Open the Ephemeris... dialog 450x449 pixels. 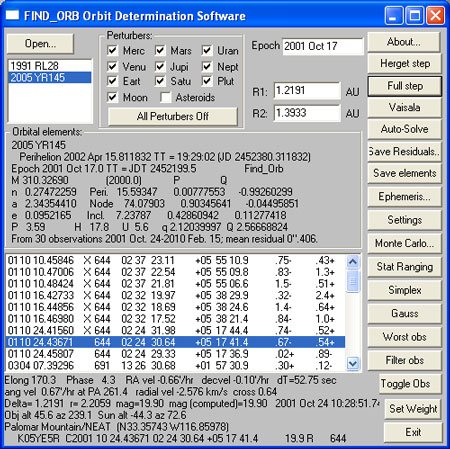[405, 196]
